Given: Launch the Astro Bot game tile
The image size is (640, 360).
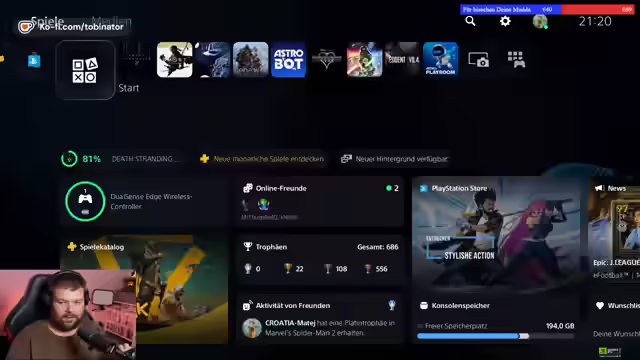Looking at the screenshot, I should coord(289,60).
